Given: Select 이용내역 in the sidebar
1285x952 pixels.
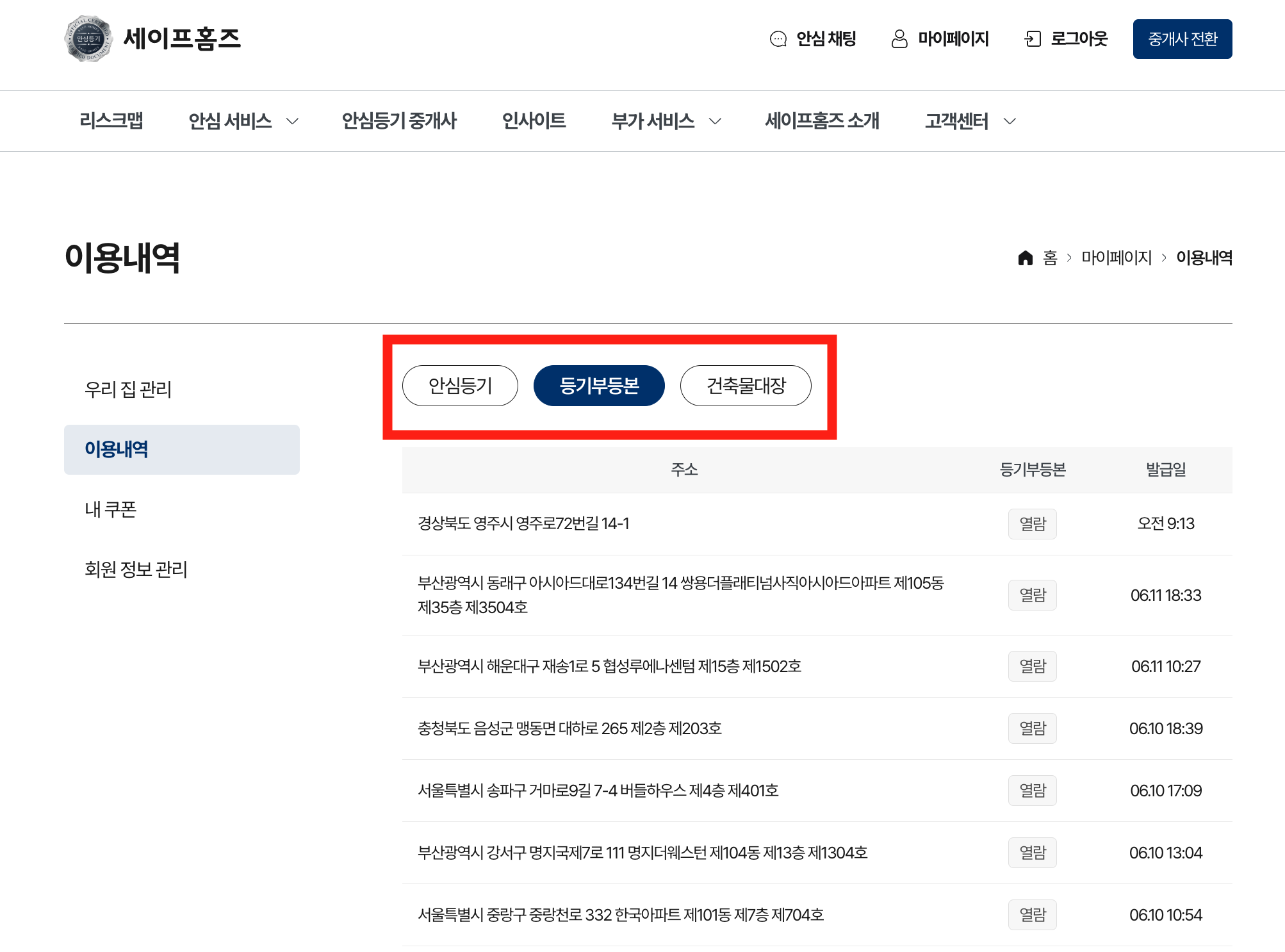Looking at the screenshot, I should (182, 450).
